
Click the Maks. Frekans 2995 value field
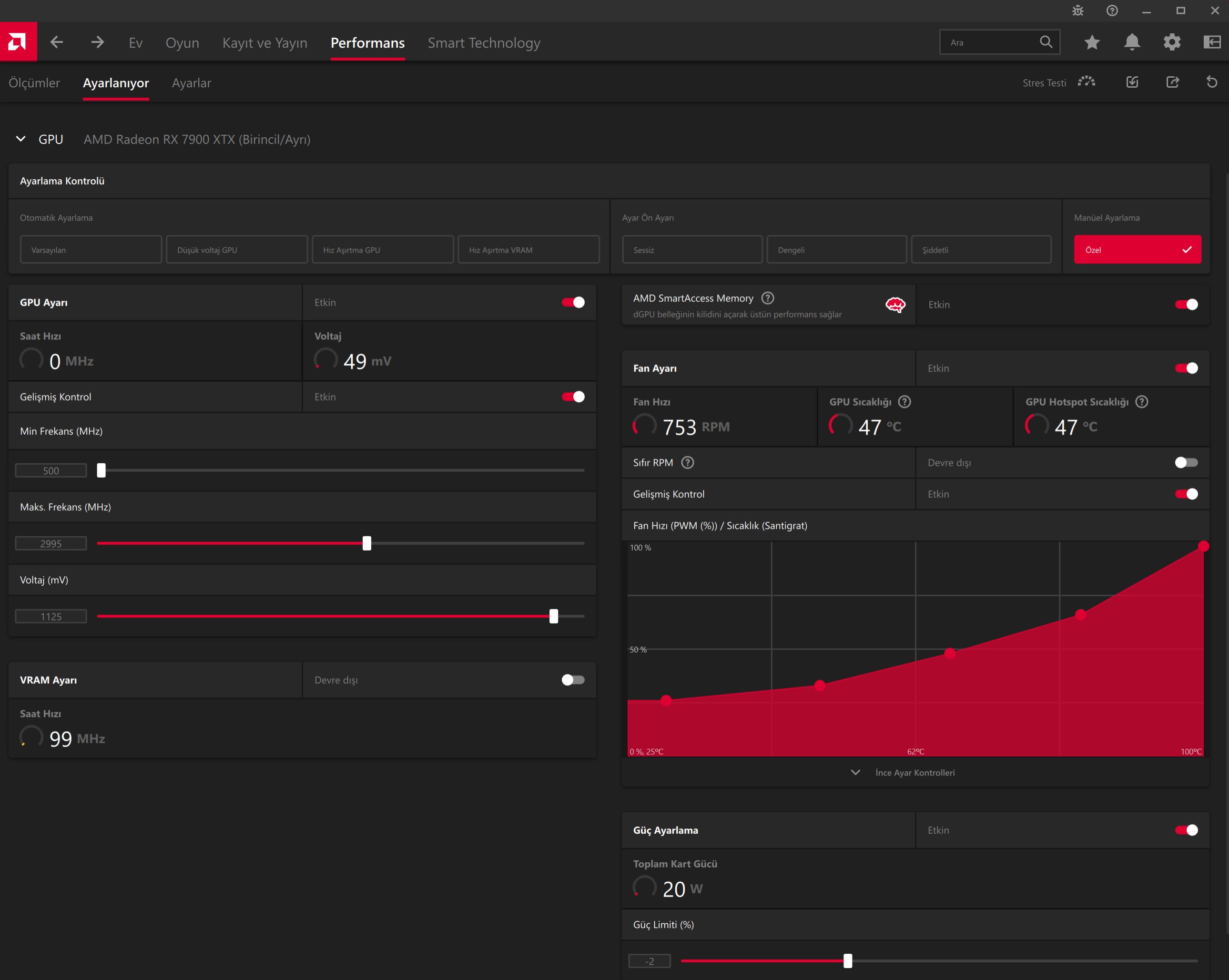click(51, 543)
